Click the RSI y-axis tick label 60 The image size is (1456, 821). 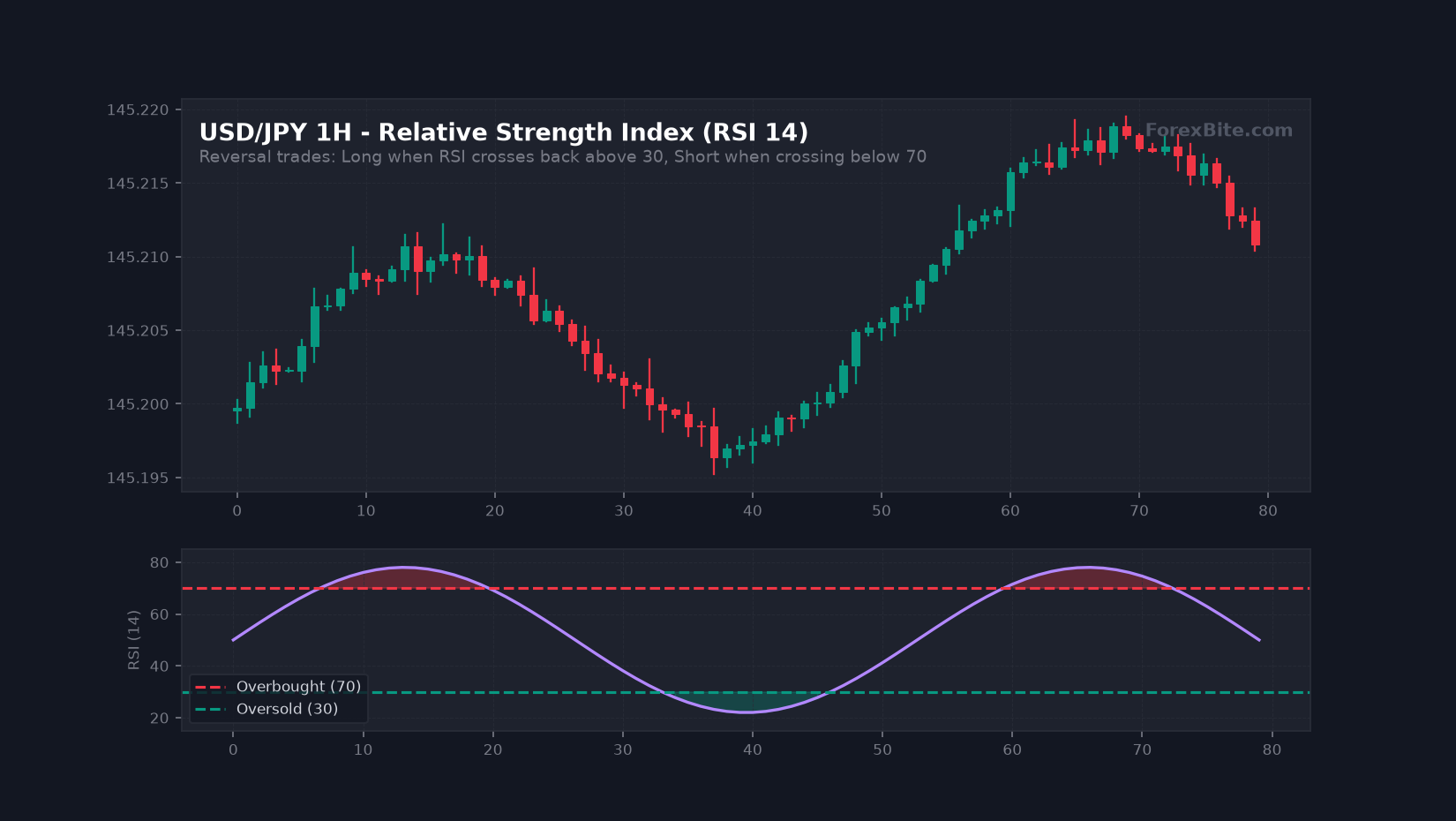tap(160, 614)
